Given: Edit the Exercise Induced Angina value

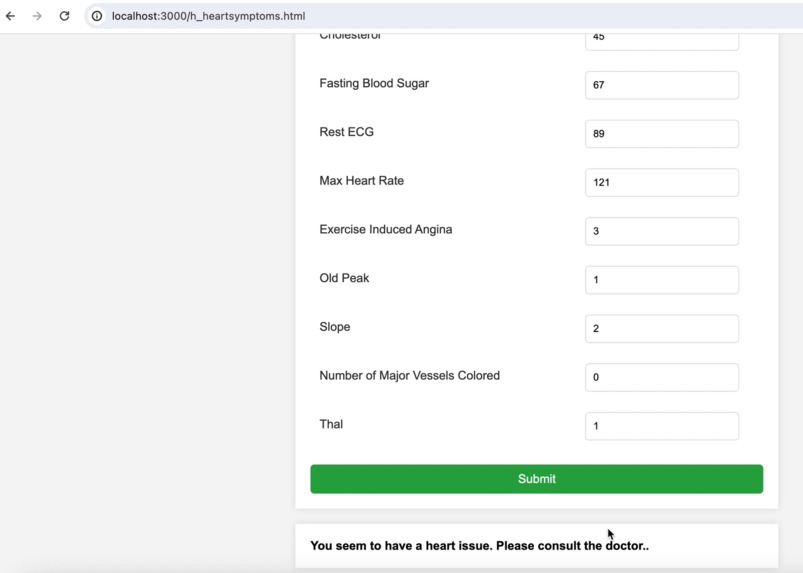Looking at the screenshot, I should [x=662, y=231].
